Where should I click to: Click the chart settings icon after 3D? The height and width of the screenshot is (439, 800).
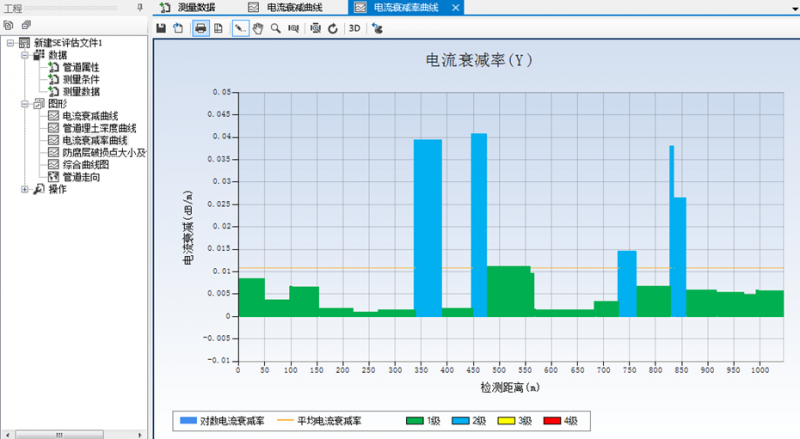point(377,28)
